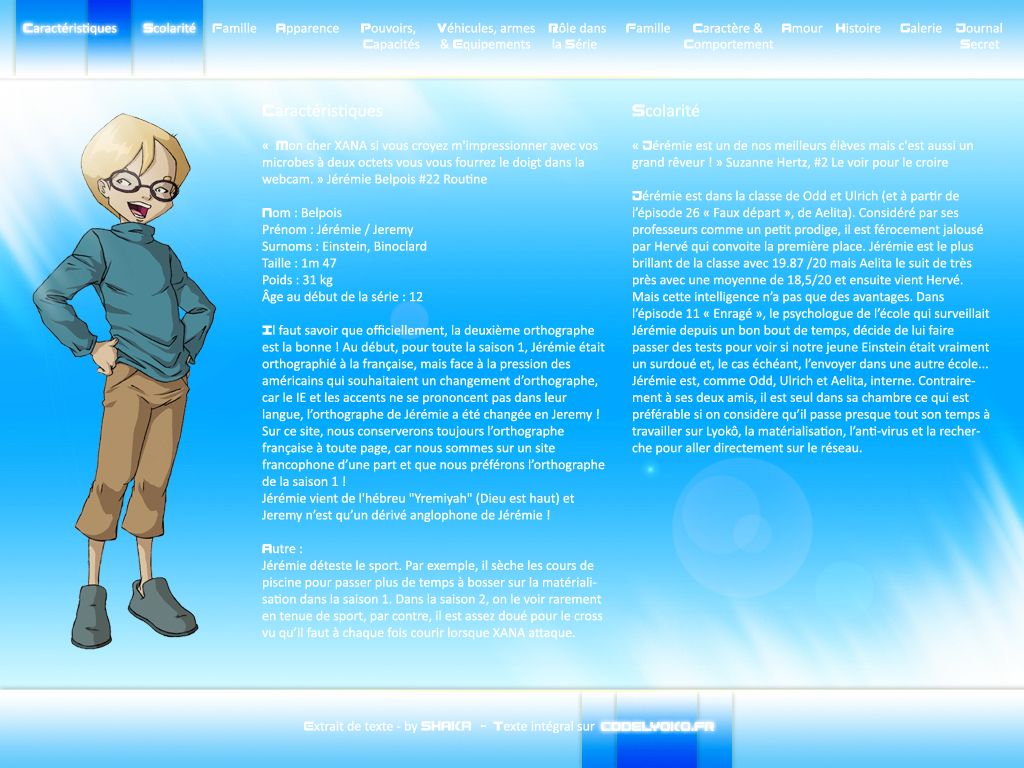
Task: Select the Famille tab beside Scolarité
Action: (235, 29)
